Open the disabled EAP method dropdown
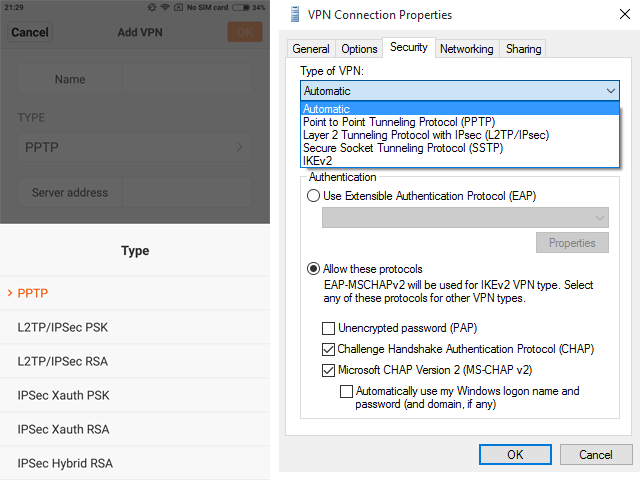This screenshot has height=480, width=640. pos(465,218)
